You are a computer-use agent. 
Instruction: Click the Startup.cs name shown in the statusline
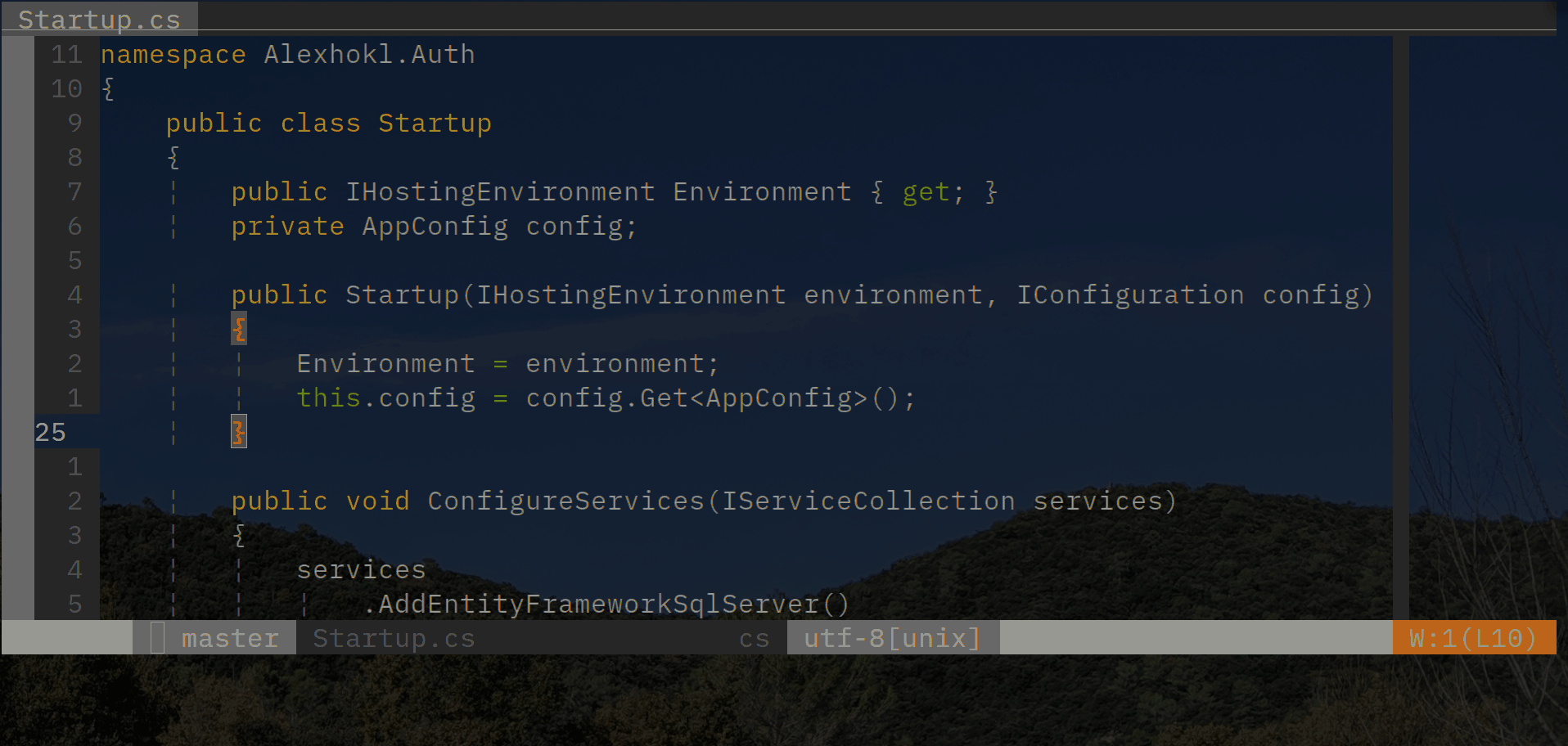tap(394, 638)
